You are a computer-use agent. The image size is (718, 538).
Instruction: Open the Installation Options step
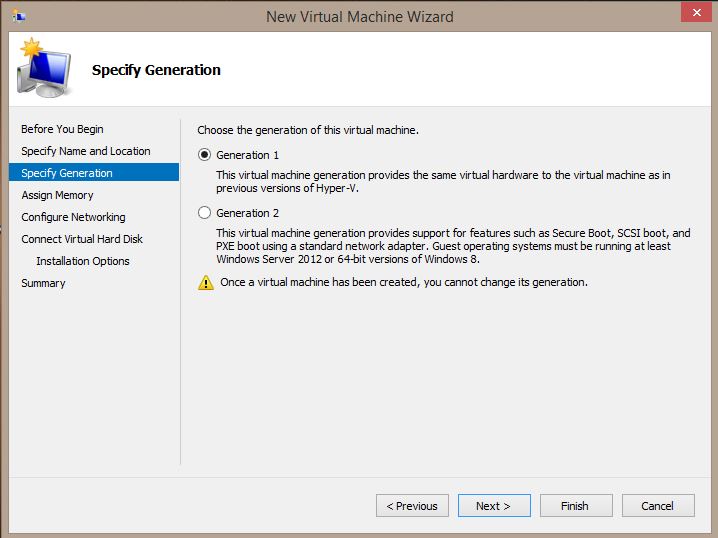(83, 261)
